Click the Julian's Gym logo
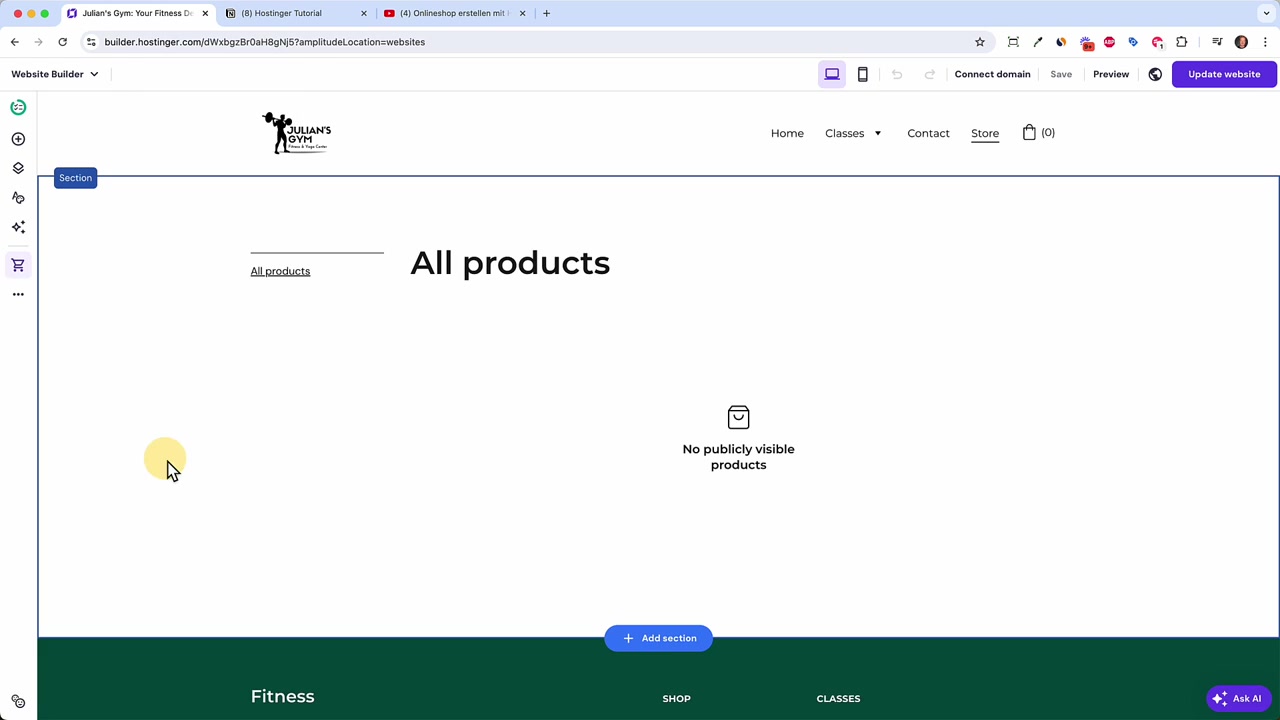The width and height of the screenshot is (1280, 720). (296, 132)
